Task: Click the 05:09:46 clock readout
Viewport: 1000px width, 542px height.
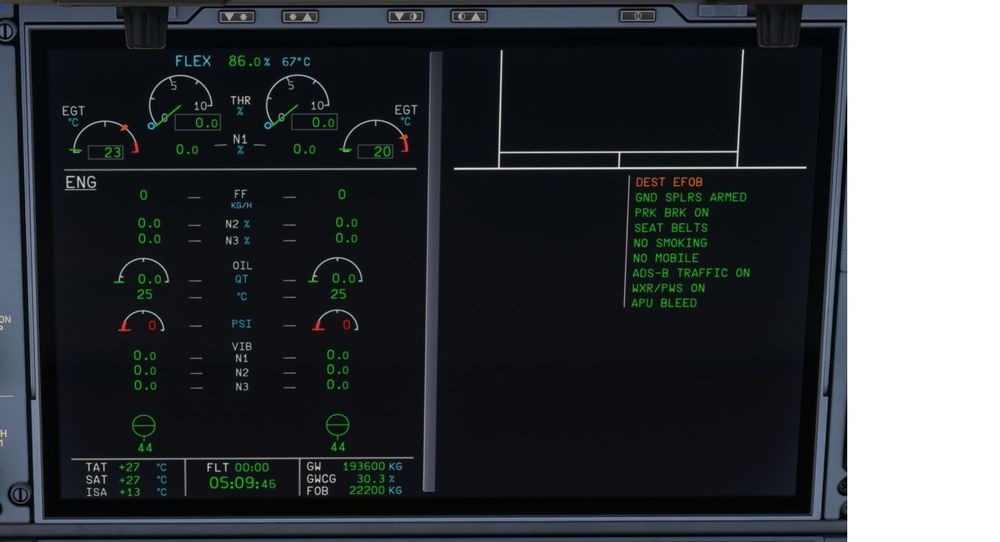Action: (242, 483)
